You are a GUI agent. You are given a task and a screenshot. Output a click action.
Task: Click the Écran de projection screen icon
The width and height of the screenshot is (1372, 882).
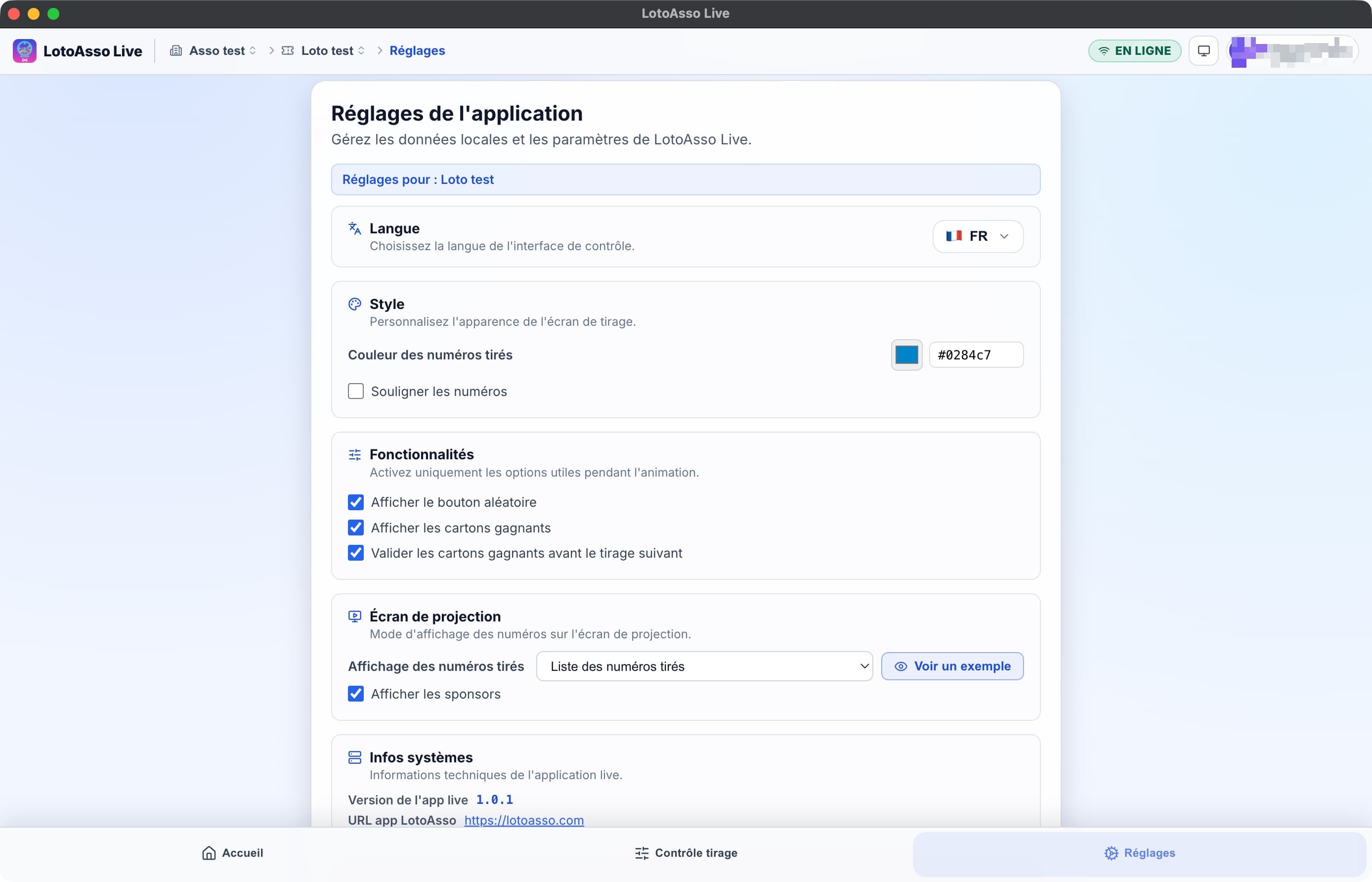354,617
